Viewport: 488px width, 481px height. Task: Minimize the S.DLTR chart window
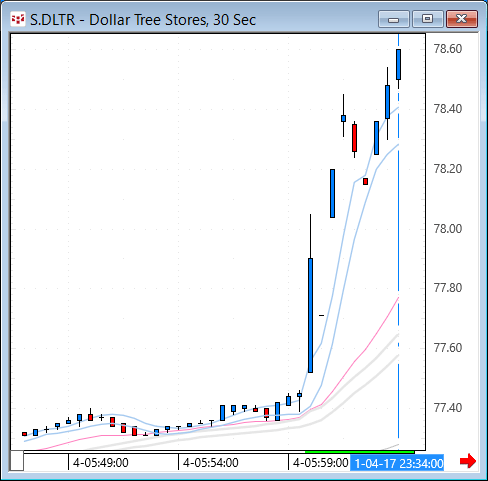394,19
